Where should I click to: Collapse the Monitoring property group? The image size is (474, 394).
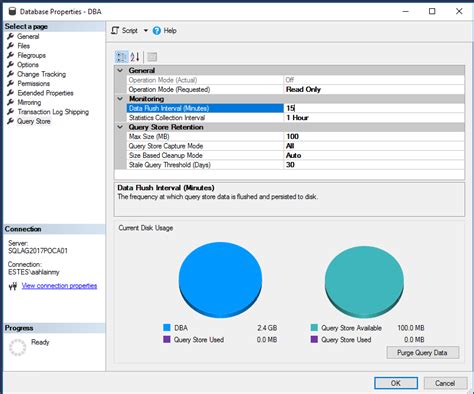pyautogui.click(x=120, y=99)
